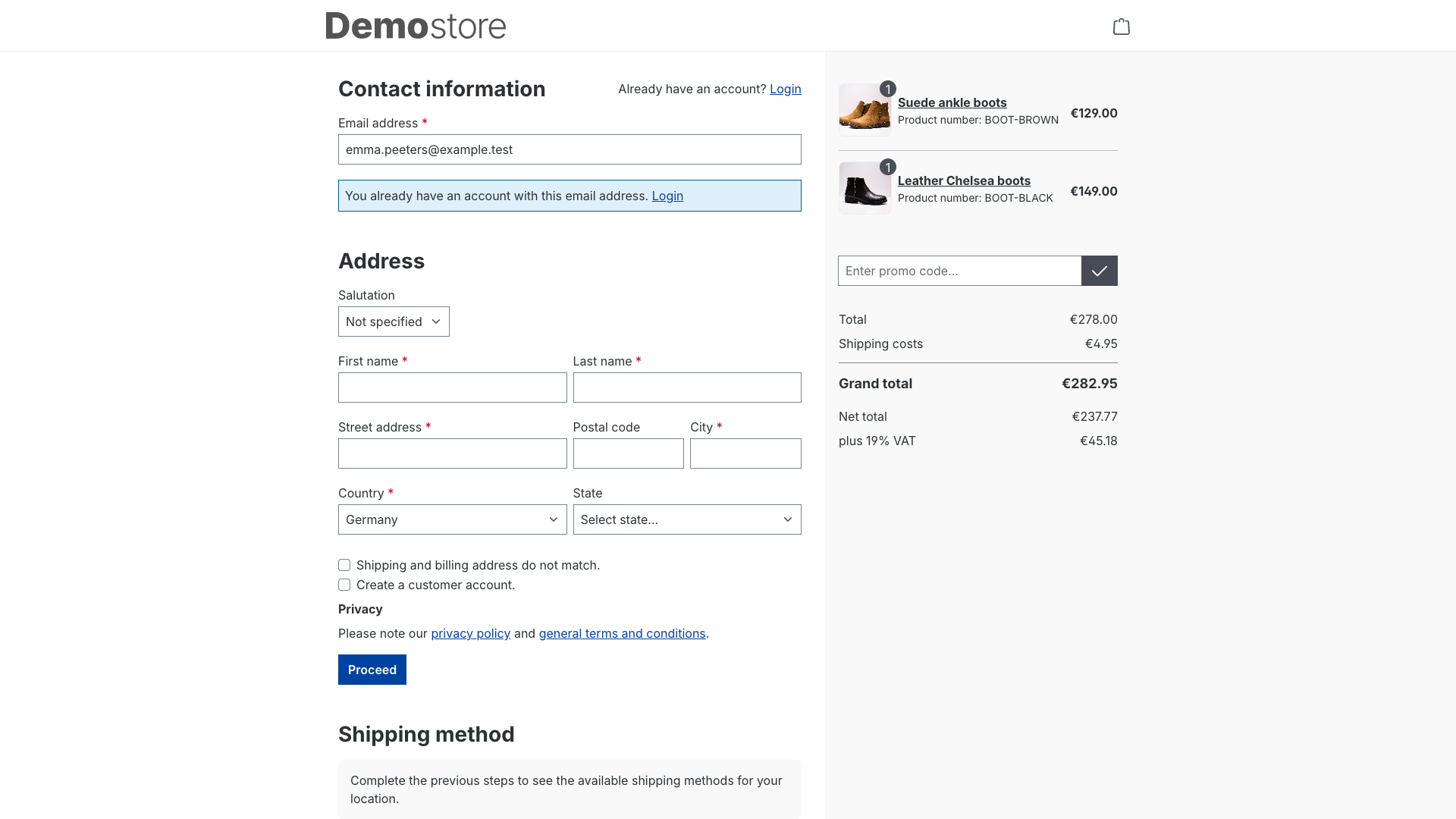Focus the Postal code field
Screen dimensions: 1456x819
tap(628, 453)
